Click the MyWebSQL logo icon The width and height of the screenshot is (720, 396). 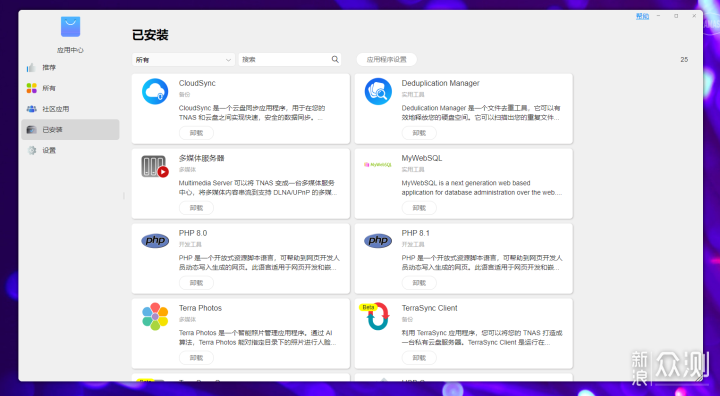377,164
